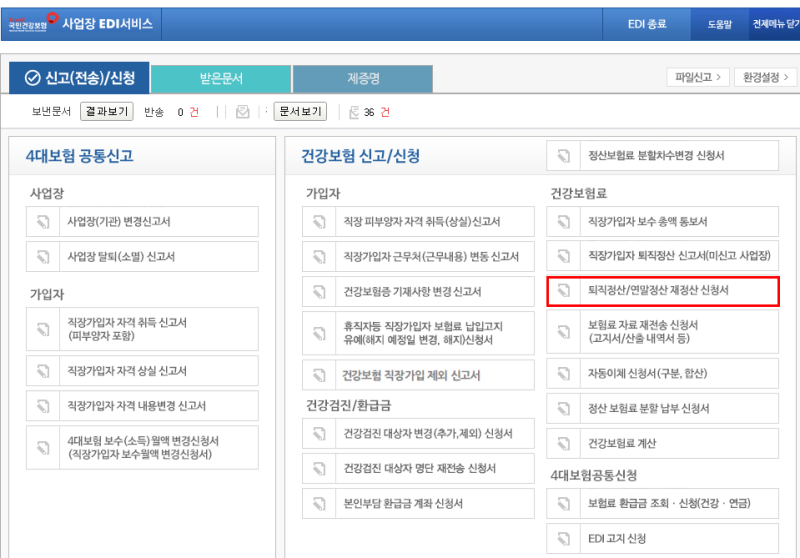Click the icon beside 퇴직정산/연말정산 재정산 신청서
This screenshot has height=558, width=800.
pyautogui.click(x=564, y=290)
